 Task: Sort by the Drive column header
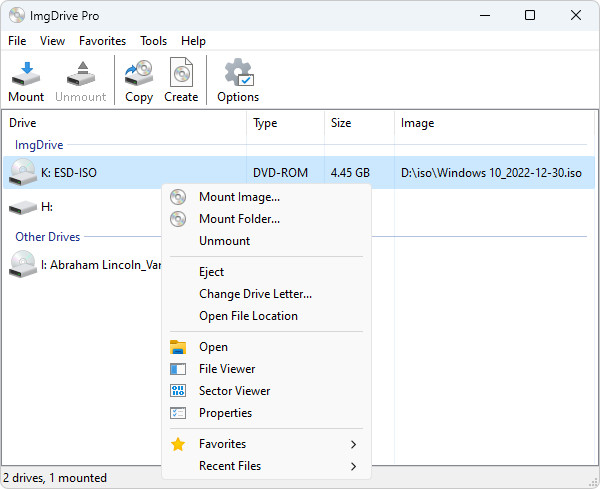(x=23, y=123)
